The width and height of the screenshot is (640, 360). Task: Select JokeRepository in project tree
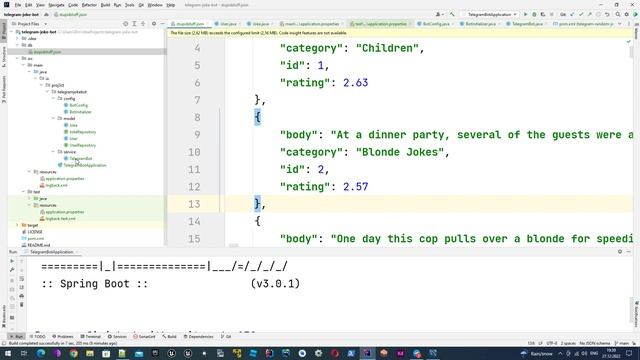tap(82, 132)
